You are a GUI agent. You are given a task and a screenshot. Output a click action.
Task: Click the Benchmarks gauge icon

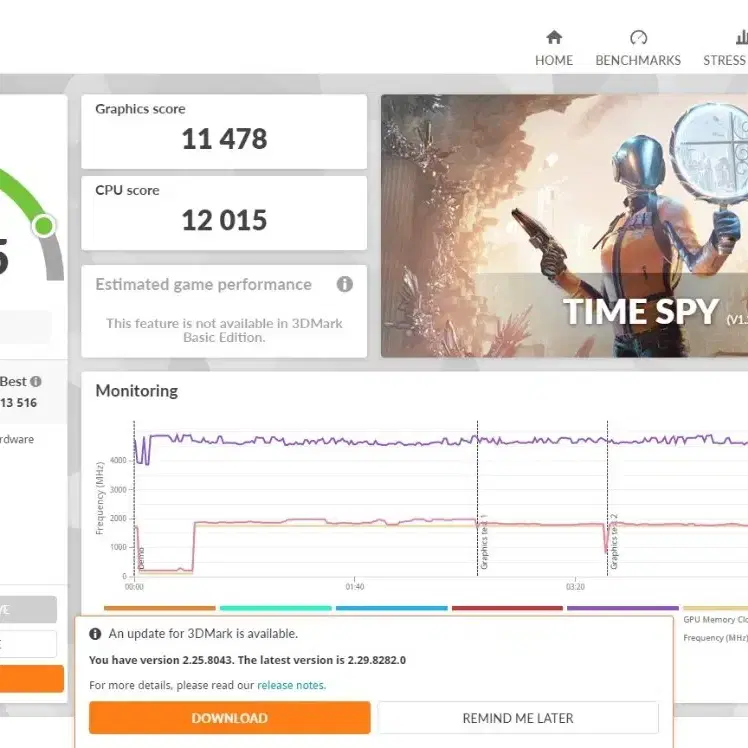click(x=638, y=37)
